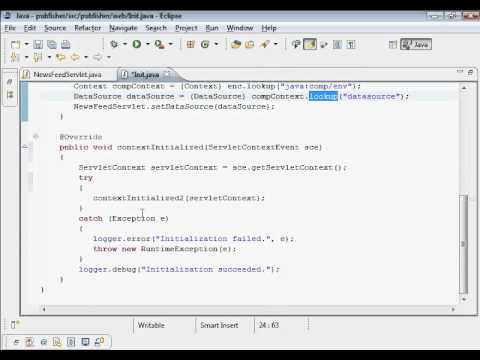This screenshot has width=480, height=360.
Task: Open the Search menu
Action: coord(156,28)
